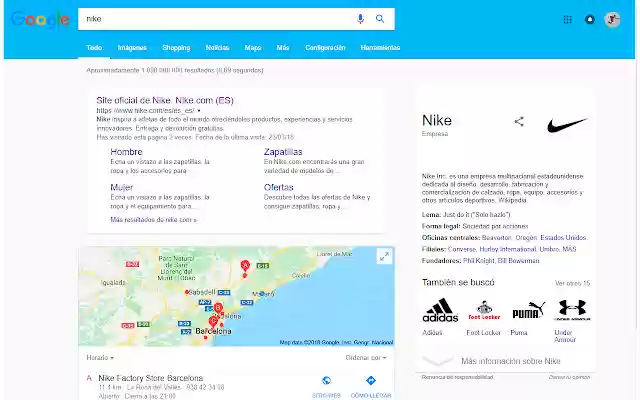The image size is (640, 400).
Task: Click the Beaverton headquarters link
Action: [496, 238]
